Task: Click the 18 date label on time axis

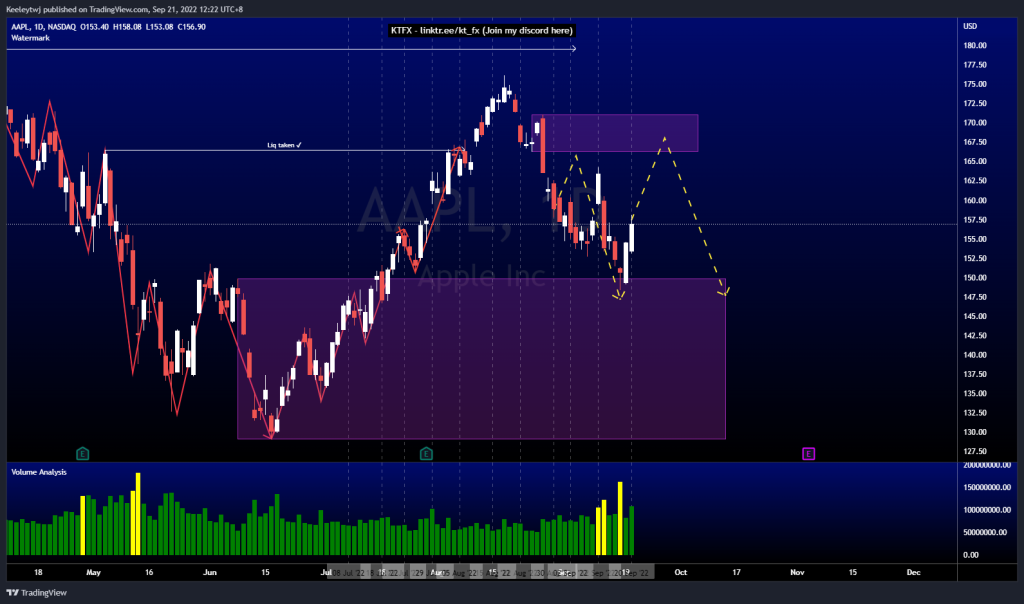Action: click(38, 573)
